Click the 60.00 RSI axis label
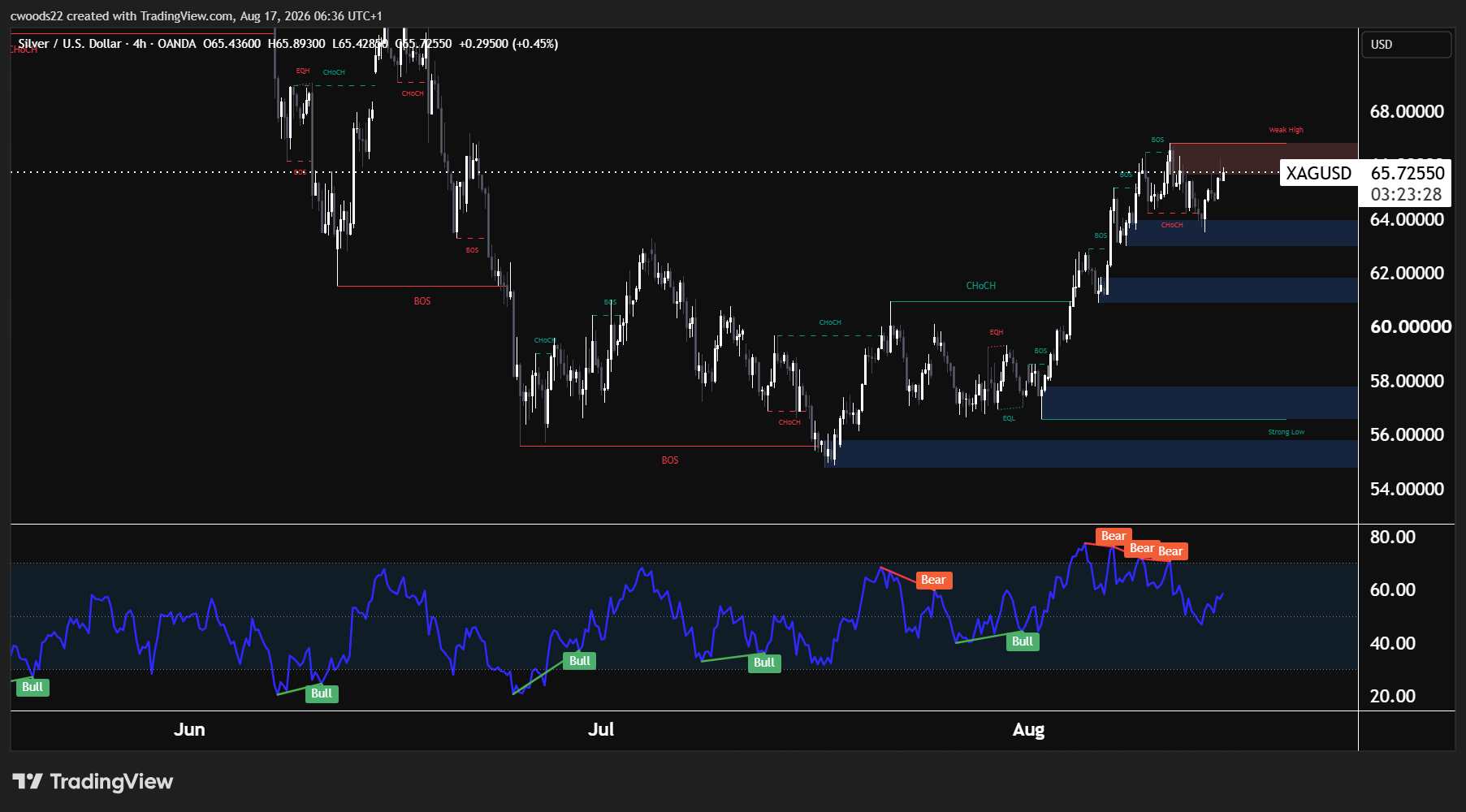Viewport: 1466px width, 812px height. click(1392, 590)
